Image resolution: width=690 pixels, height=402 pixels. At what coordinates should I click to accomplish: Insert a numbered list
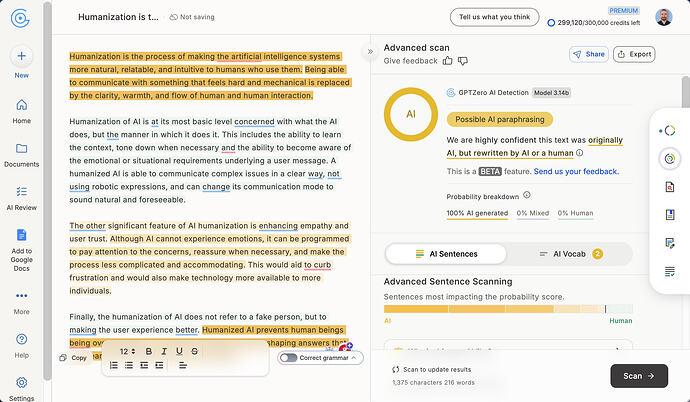[114, 365]
